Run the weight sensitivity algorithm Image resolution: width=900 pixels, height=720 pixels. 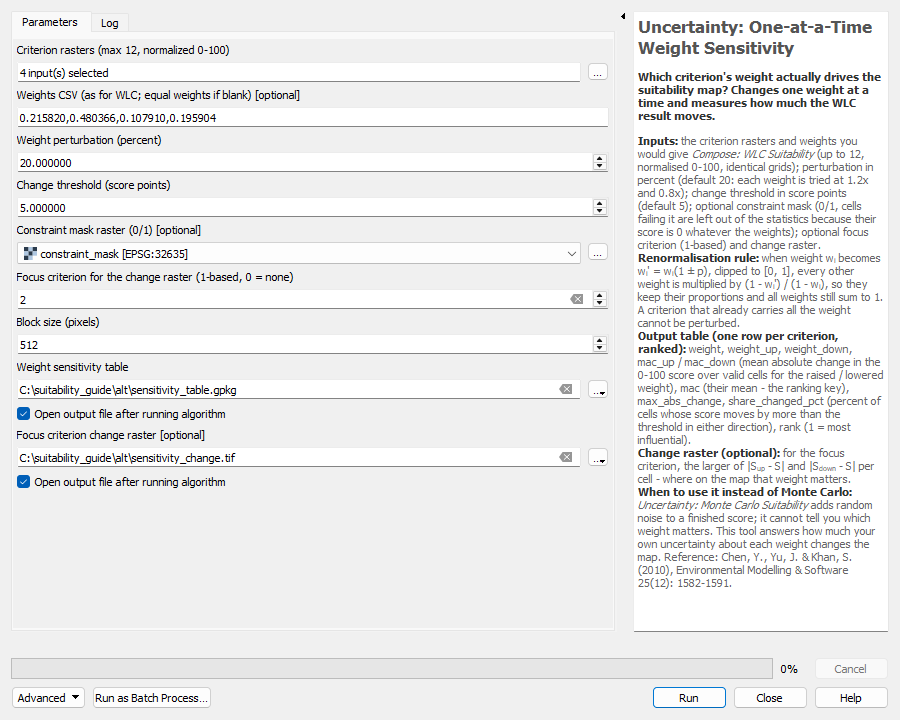pos(689,698)
